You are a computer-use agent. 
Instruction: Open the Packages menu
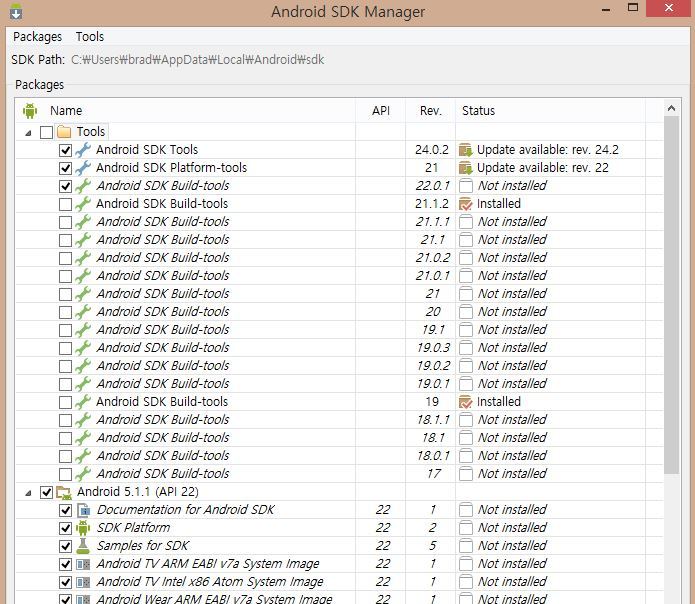click(x=37, y=37)
